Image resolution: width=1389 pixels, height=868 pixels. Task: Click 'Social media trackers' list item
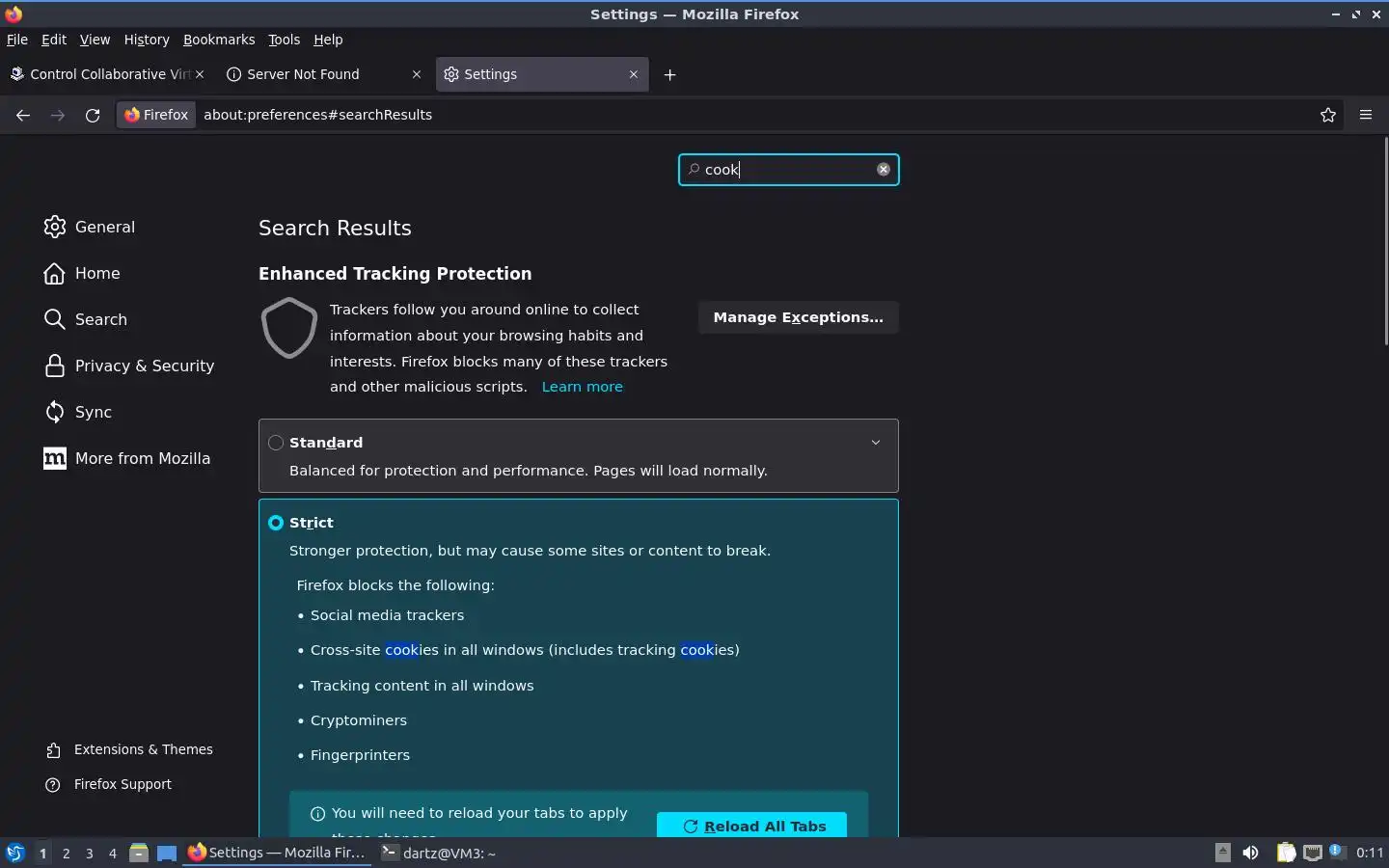[x=387, y=615]
